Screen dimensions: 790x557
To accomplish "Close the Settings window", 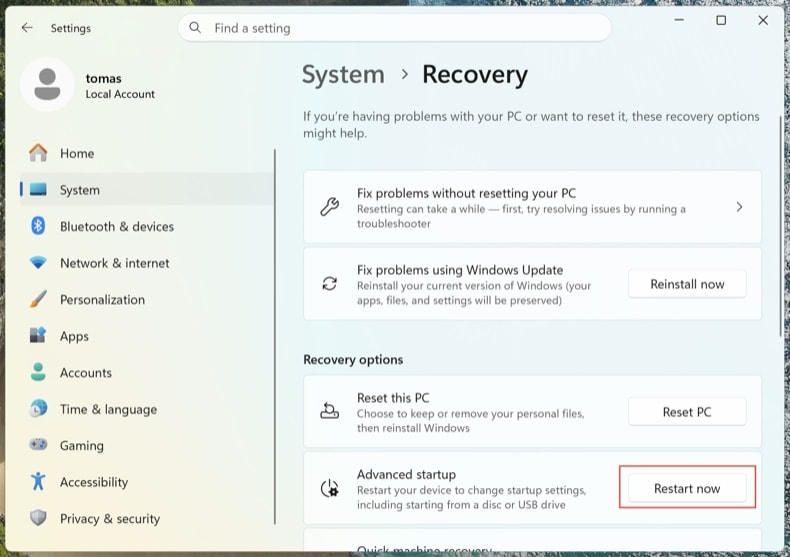I will pyautogui.click(x=763, y=20).
